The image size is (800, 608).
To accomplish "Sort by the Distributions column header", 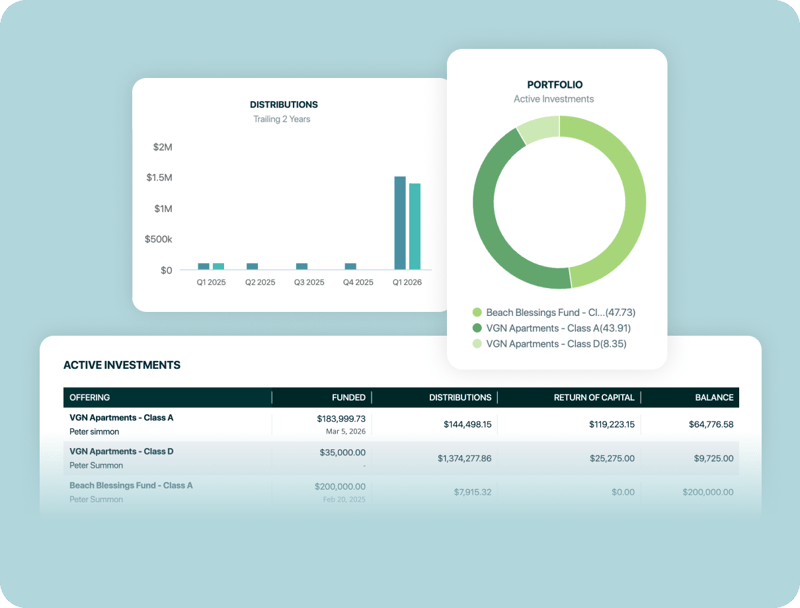I will click(460, 397).
